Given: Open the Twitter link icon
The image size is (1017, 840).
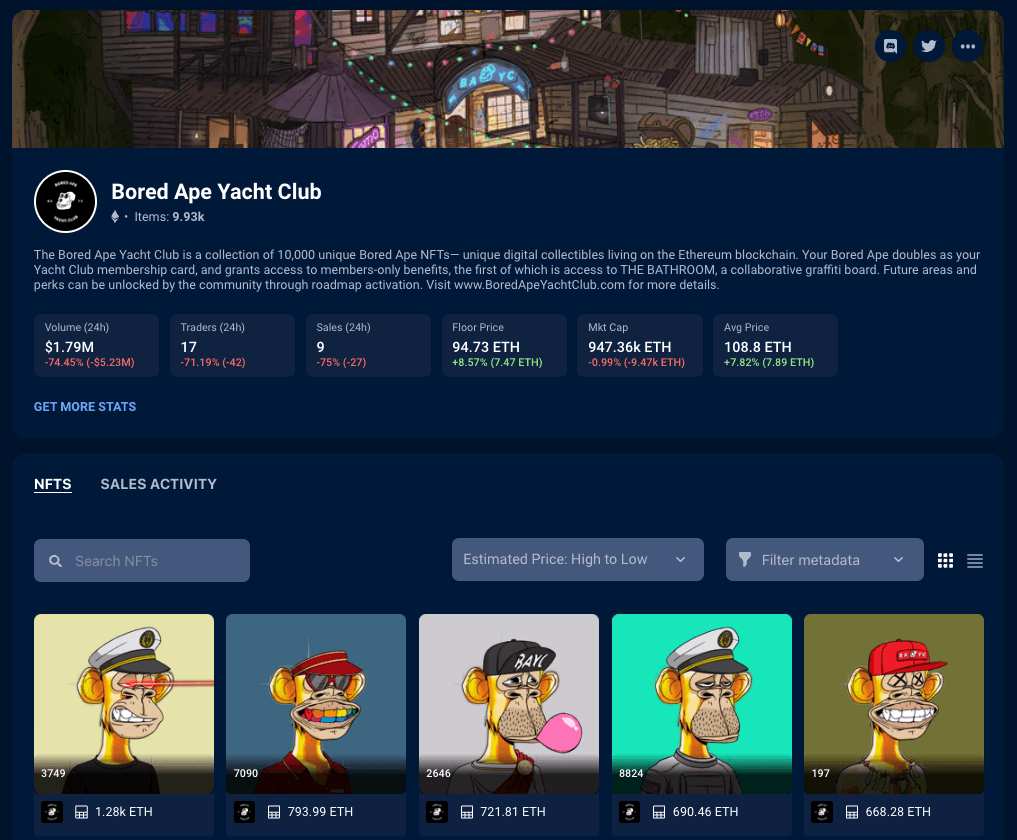Looking at the screenshot, I should [x=929, y=46].
